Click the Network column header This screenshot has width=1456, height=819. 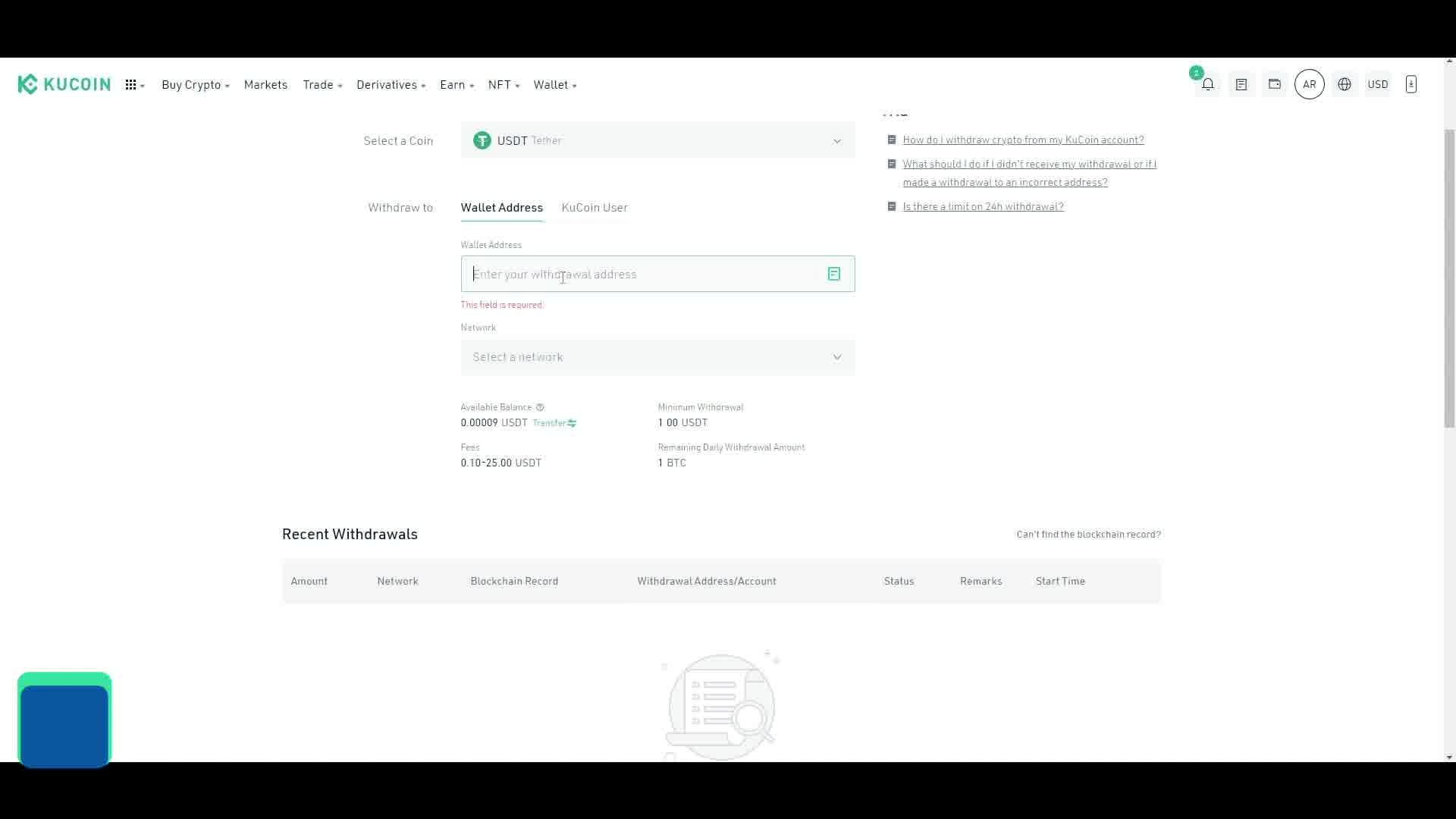pos(397,582)
